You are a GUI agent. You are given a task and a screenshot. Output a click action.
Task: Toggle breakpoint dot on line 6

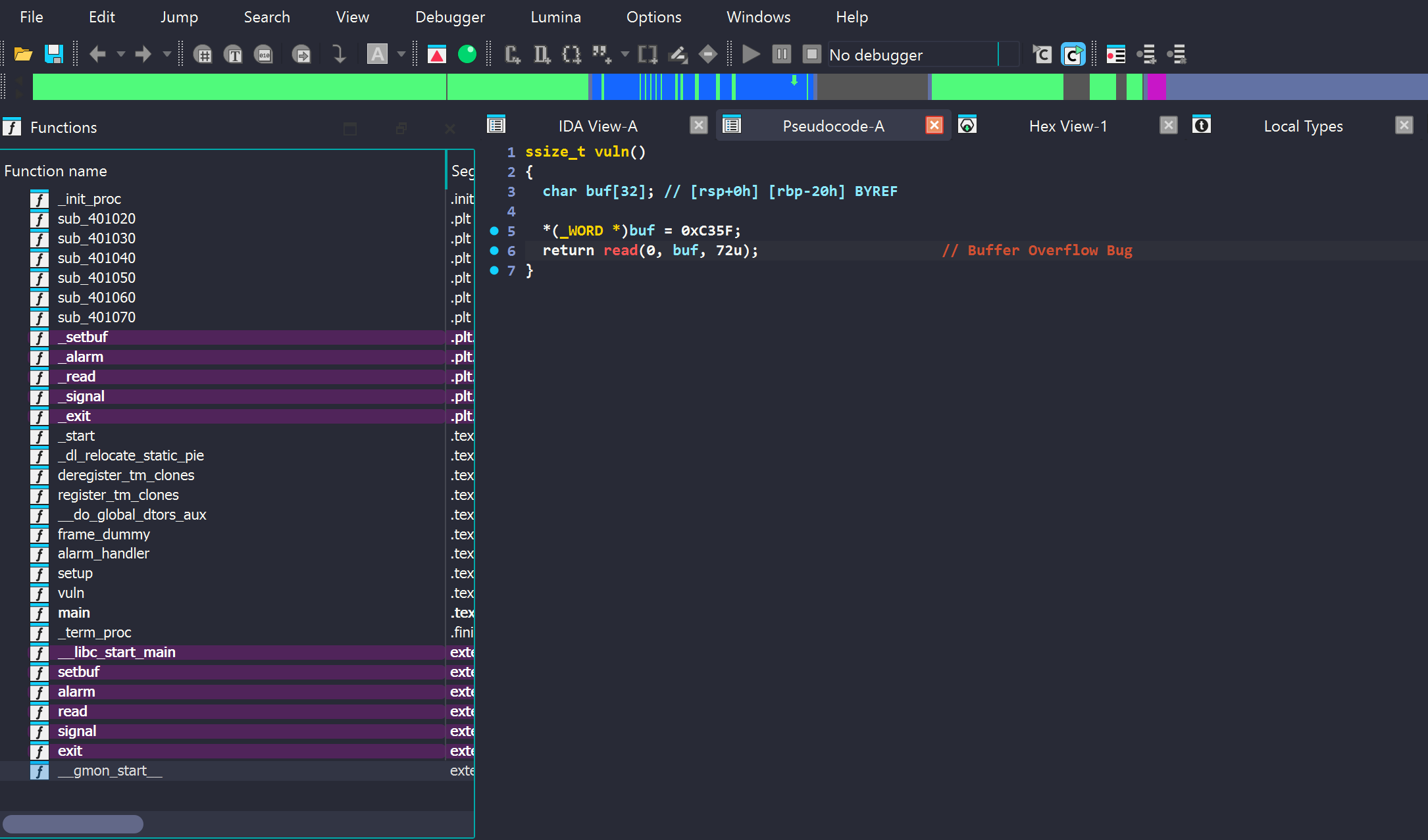click(x=494, y=251)
